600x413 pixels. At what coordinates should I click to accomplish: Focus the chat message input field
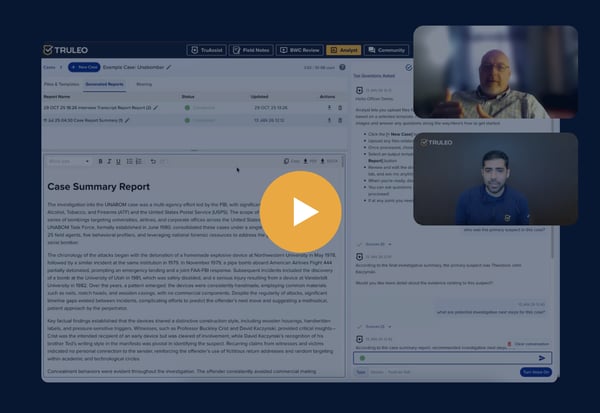pos(452,358)
